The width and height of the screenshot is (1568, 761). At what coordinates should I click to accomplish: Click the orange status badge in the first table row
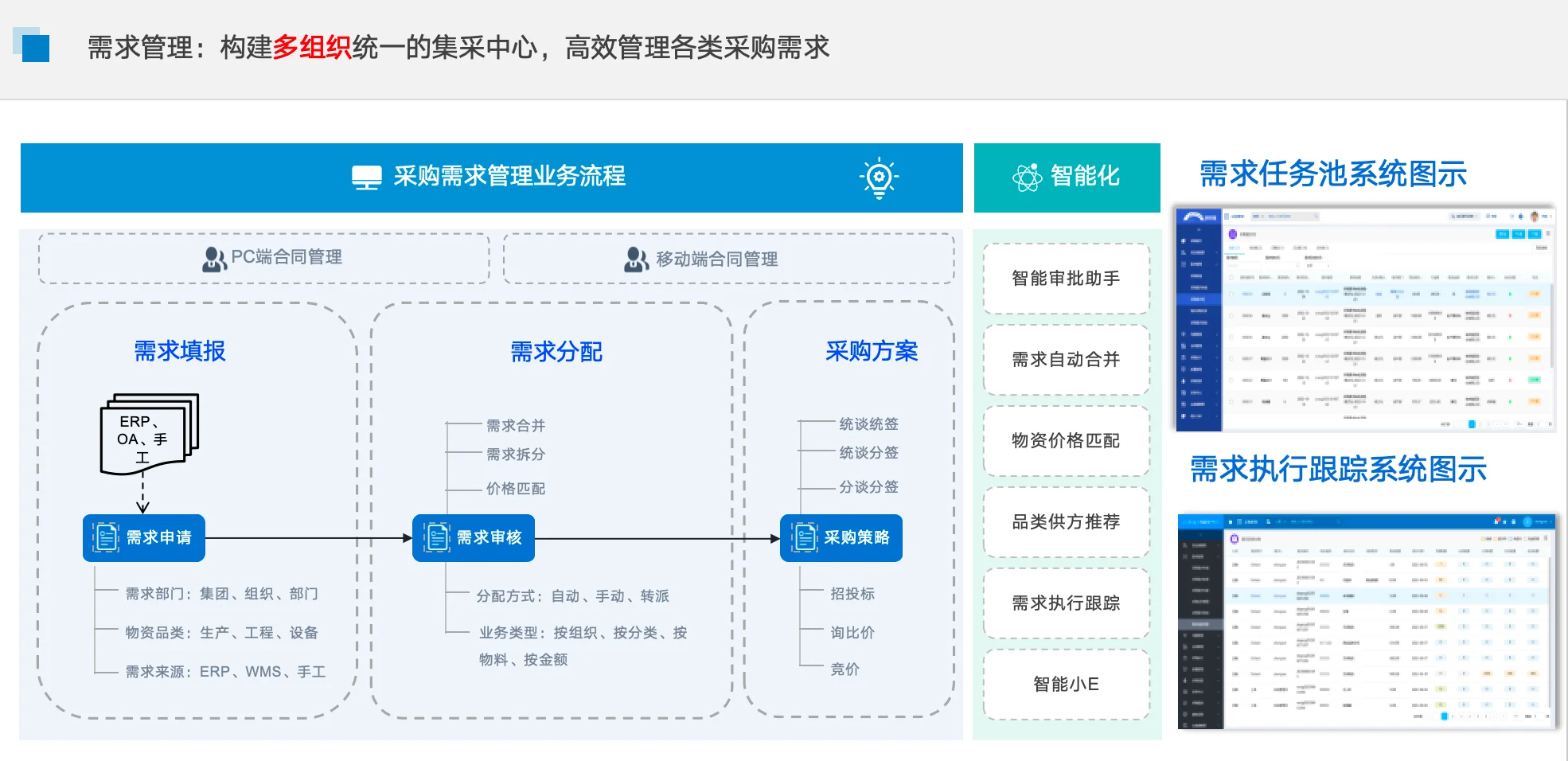coord(1535,294)
